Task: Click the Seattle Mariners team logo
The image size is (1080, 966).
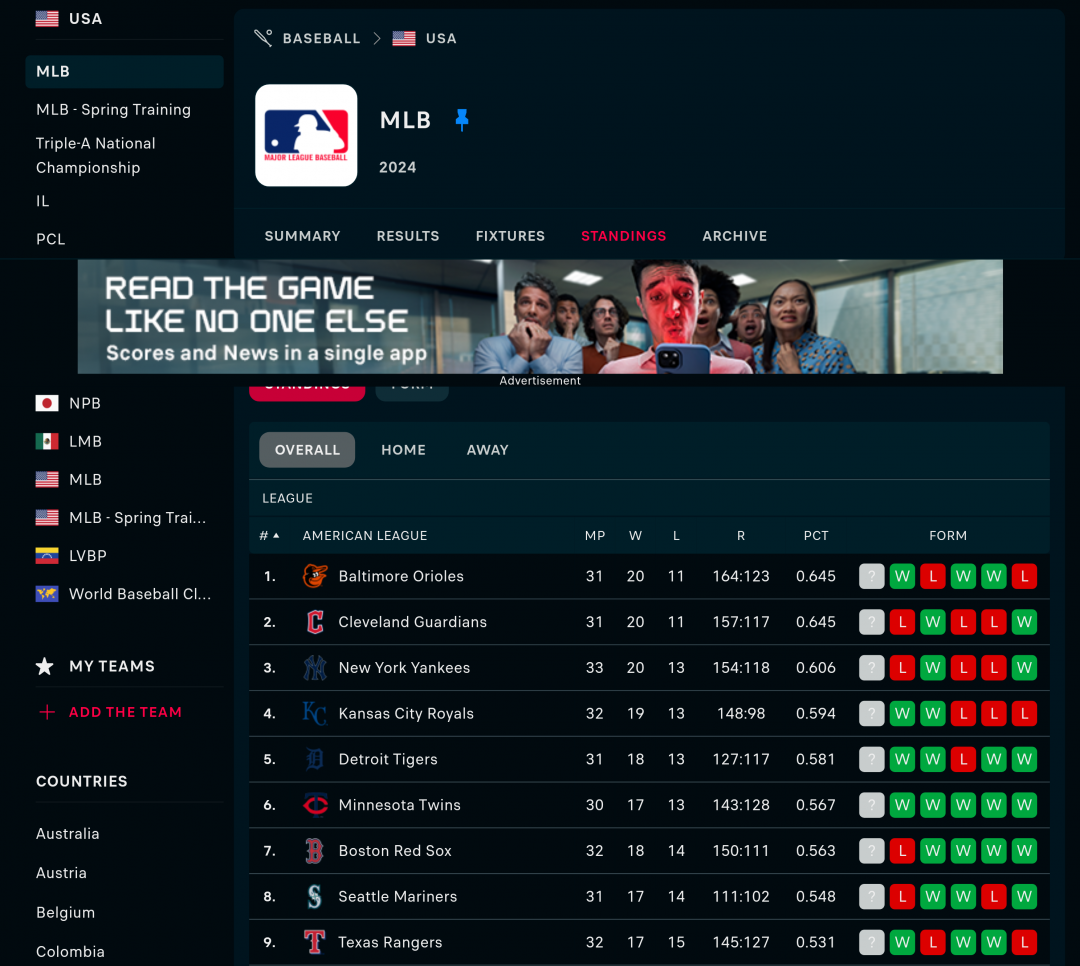Action: point(315,896)
